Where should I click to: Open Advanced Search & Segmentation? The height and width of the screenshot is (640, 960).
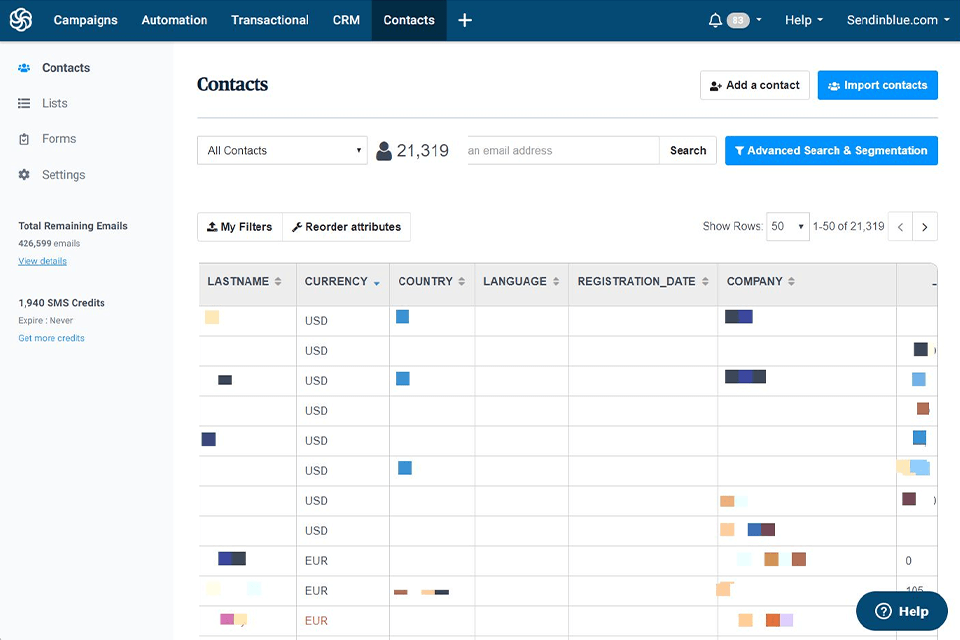point(831,151)
